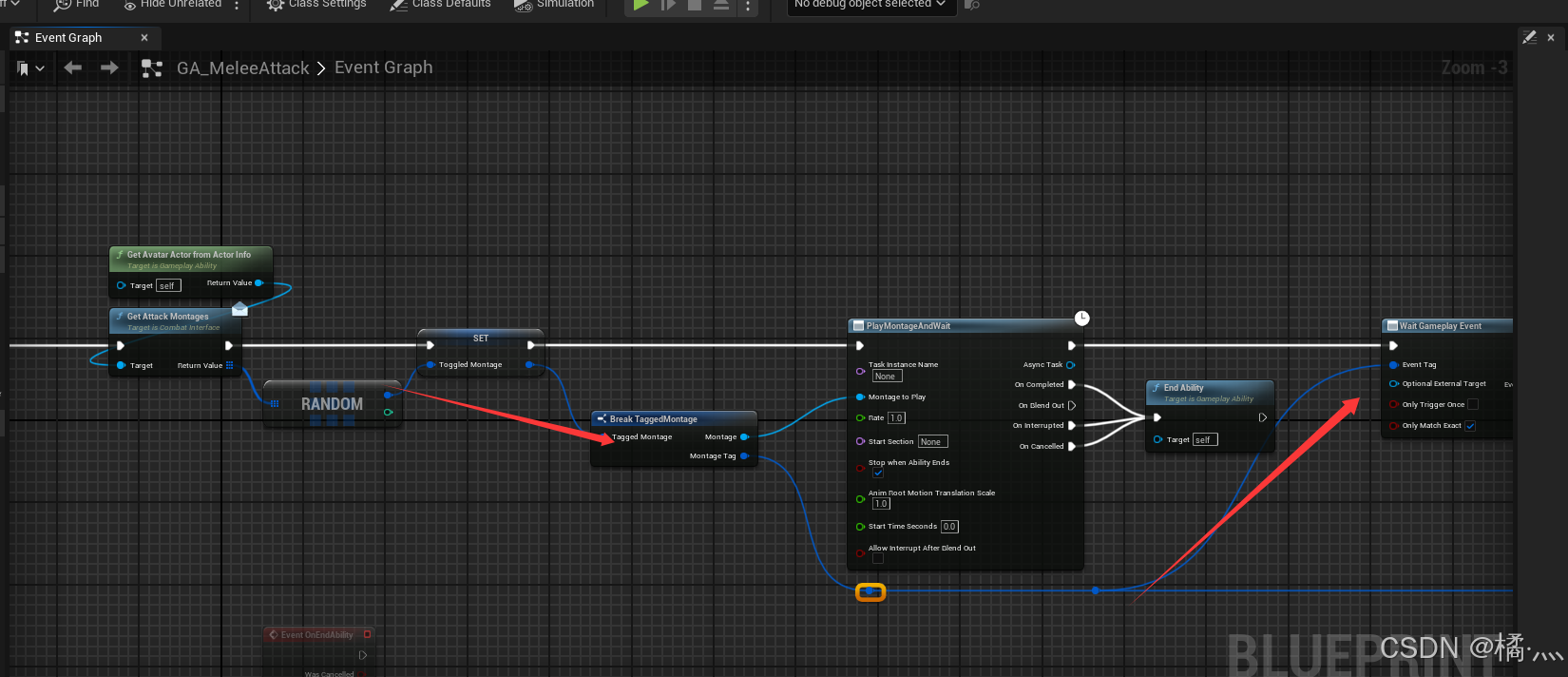Click End Ability exec output pin
Viewport: 1568px width, 677px height.
click(1263, 417)
